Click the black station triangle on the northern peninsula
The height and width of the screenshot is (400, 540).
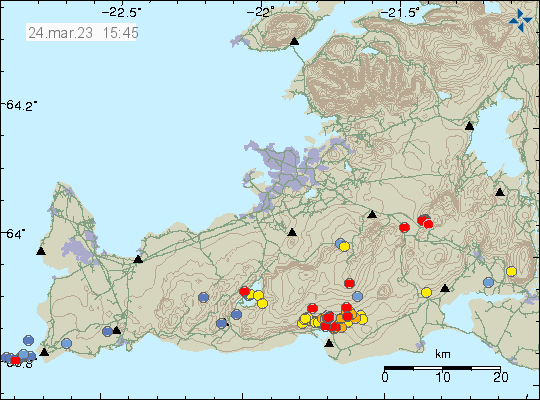(x=294, y=41)
